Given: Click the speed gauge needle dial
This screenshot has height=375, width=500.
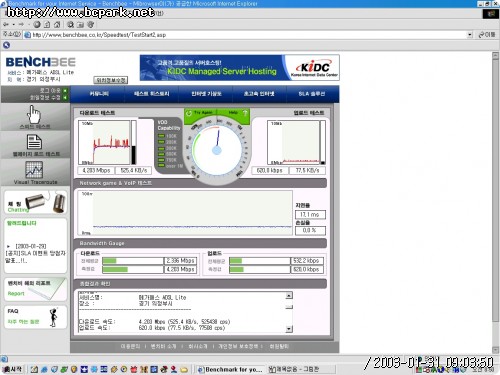Looking at the screenshot, I should pyautogui.click(x=217, y=150).
